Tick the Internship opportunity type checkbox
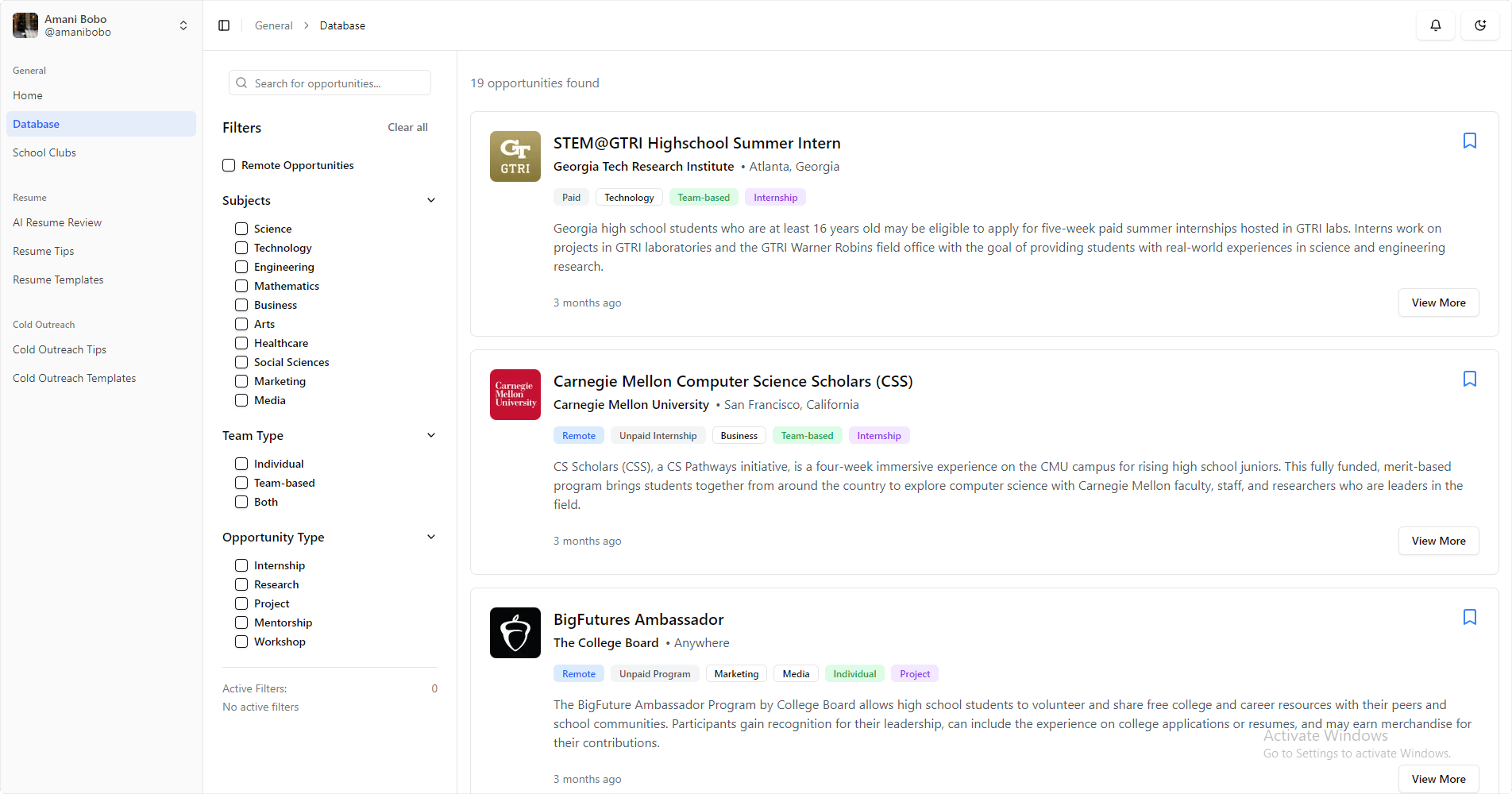The height and width of the screenshot is (794, 1512). pyautogui.click(x=241, y=565)
